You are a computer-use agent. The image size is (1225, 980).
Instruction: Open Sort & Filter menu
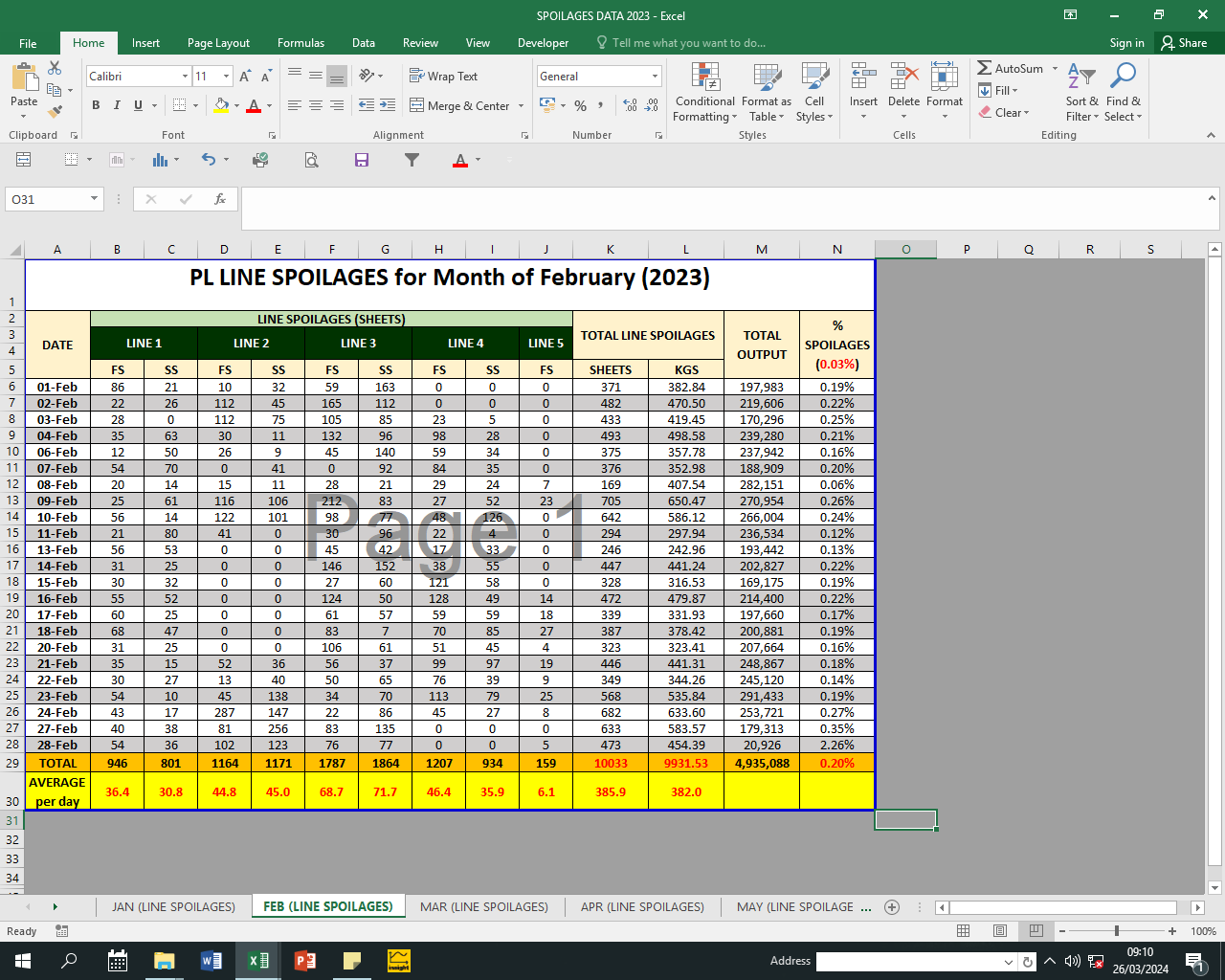(x=1082, y=93)
